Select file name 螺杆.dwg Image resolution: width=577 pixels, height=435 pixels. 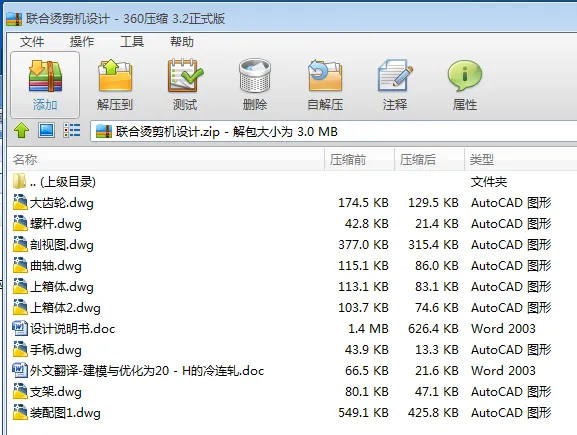tap(56, 224)
